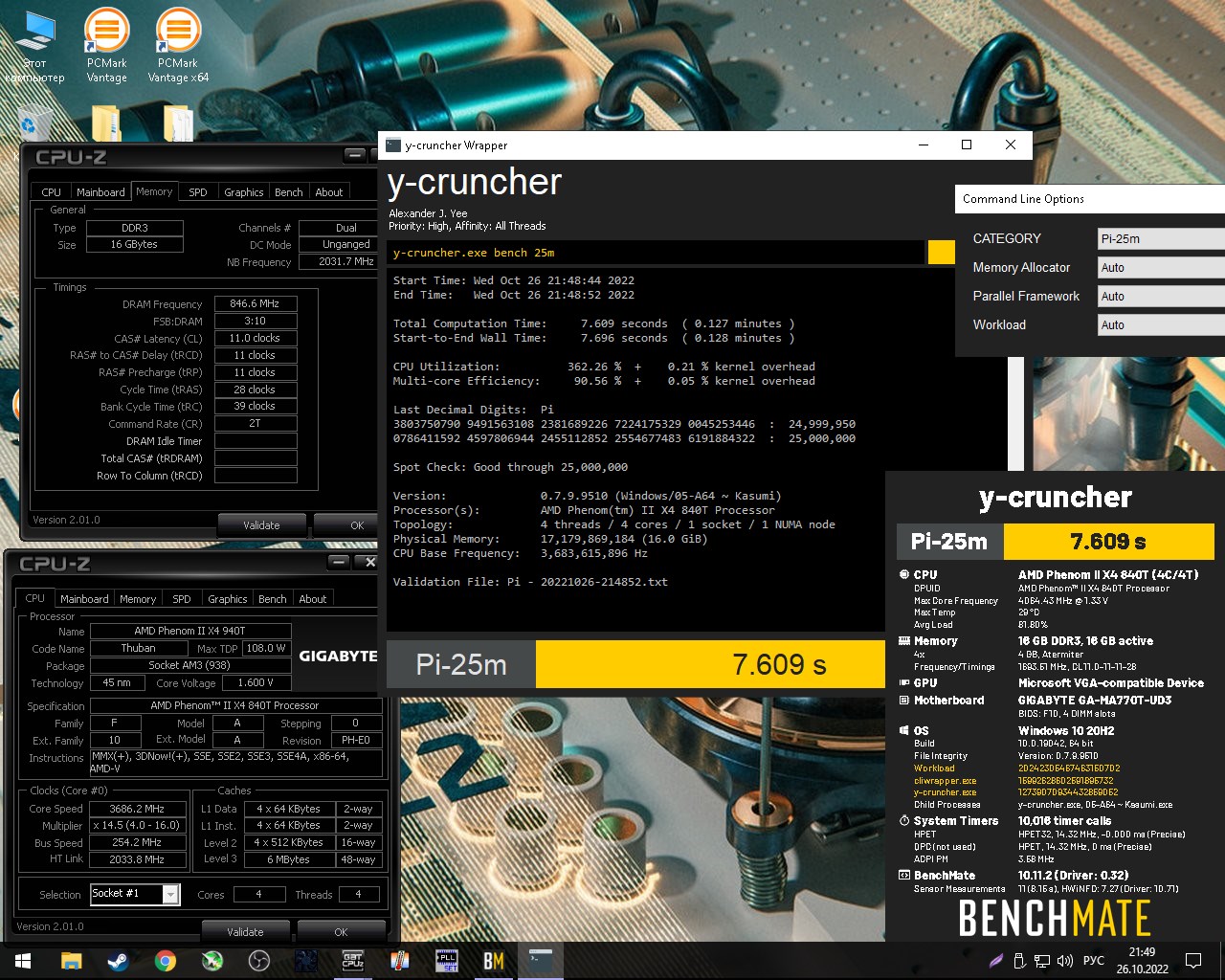This screenshot has height=980, width=1225.
Task: Switch to Mainboard tab in upper CPU-Z window
Action: [x=100, y=192]
